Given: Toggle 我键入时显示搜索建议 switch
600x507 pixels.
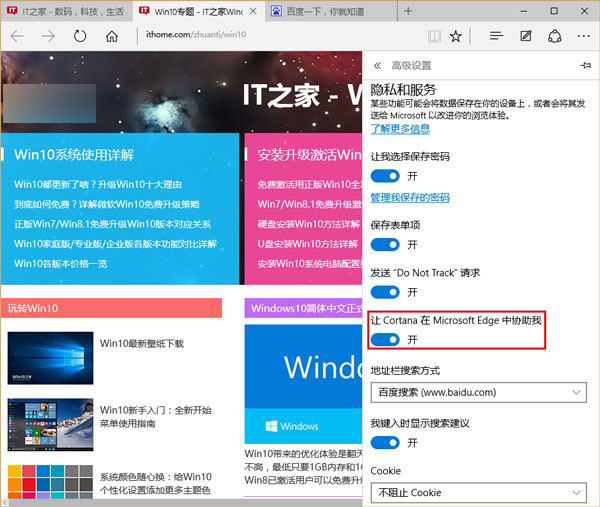Looking at the screenshot, I should 385,443.
